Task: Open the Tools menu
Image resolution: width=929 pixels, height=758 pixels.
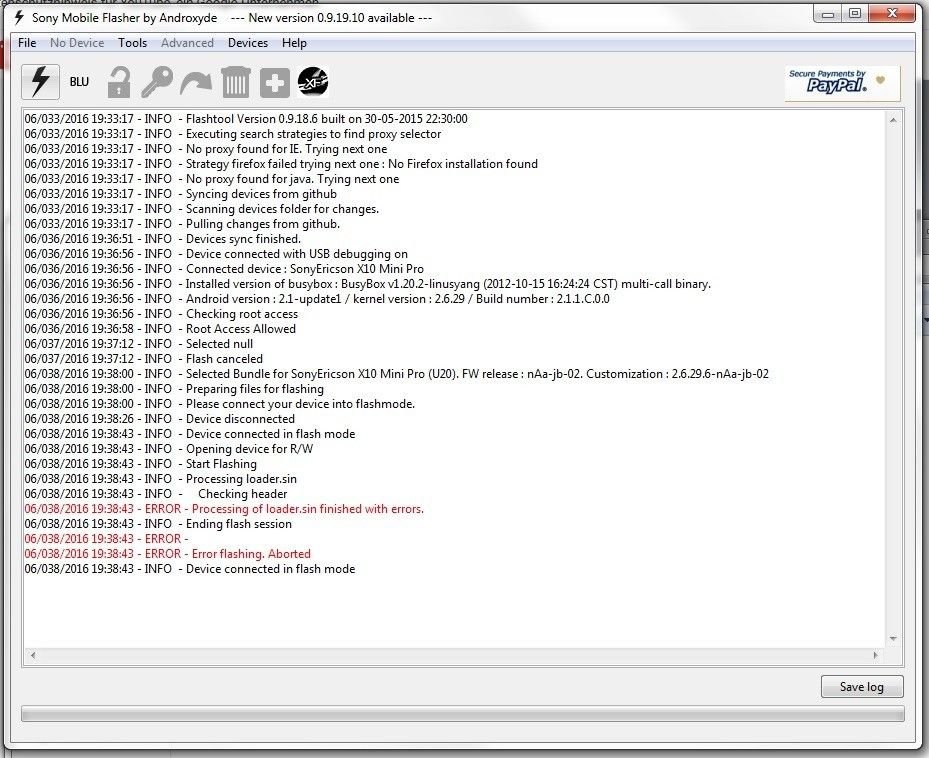Action: (x=132, y=43)
